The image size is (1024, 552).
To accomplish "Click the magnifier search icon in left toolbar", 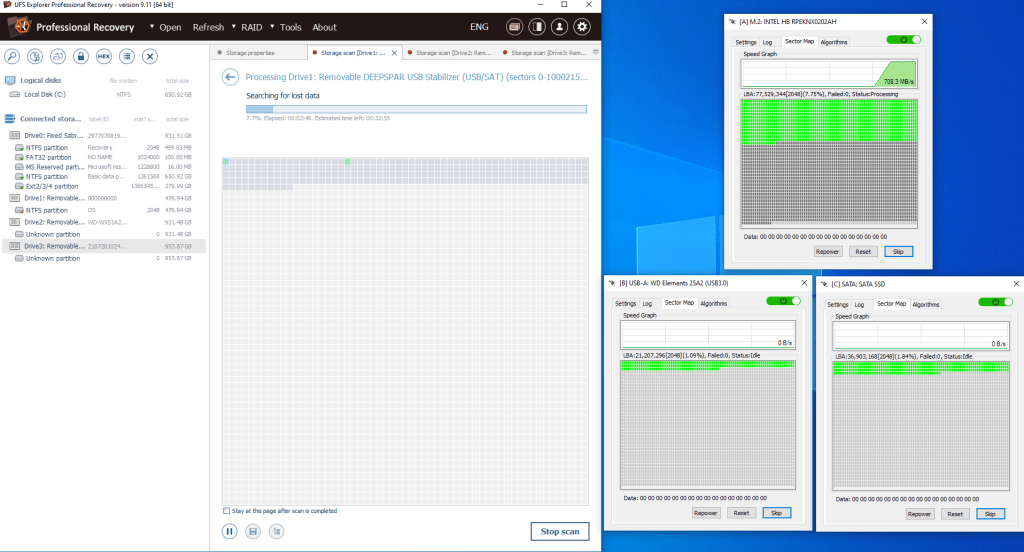I will tap(13, 56).
